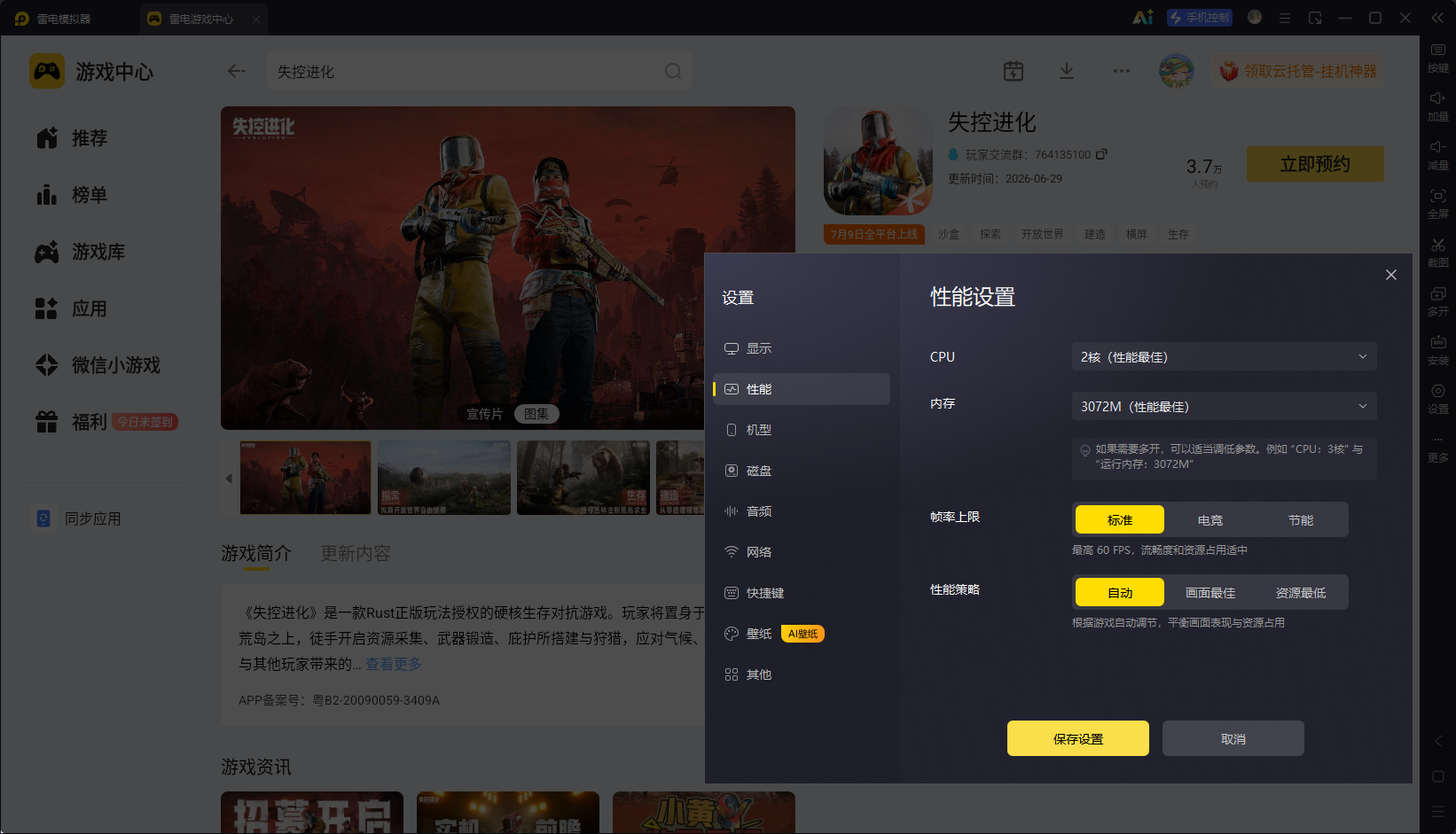
Task: Click the 取消 button
Action: pos(1233,738)
